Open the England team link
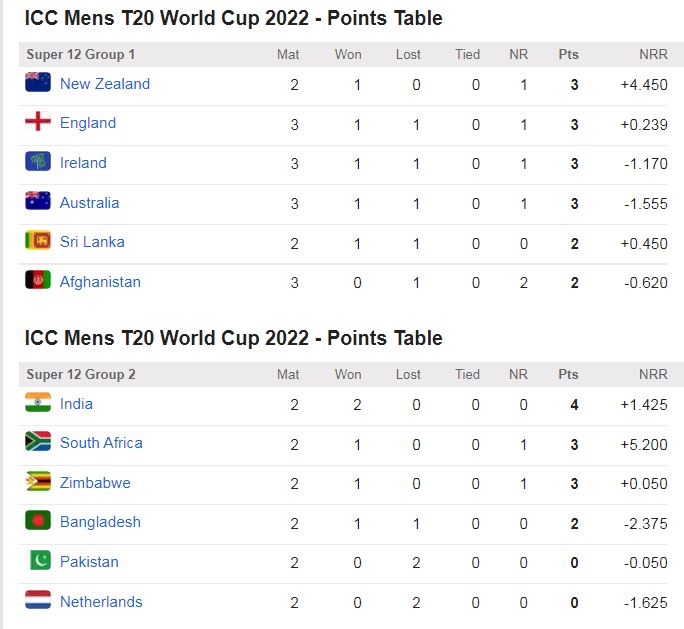This screenshot has width=684, height=629. tap(88, 123)
